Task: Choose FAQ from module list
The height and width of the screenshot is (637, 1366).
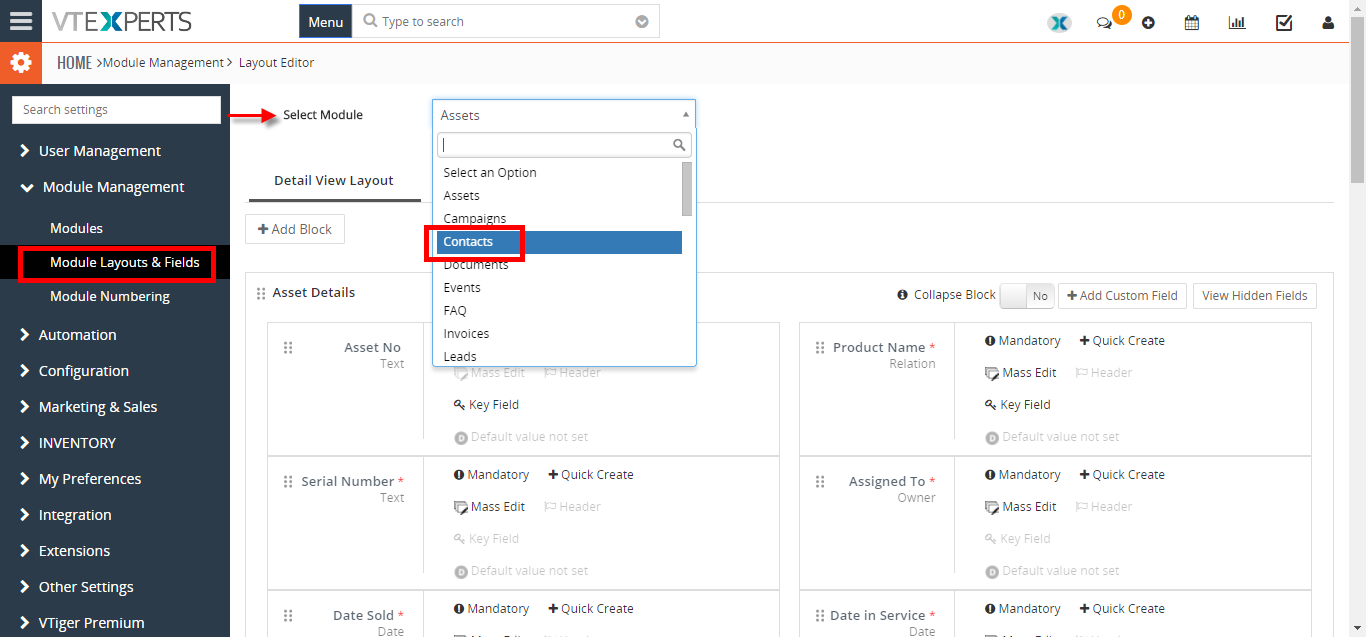Action: pos(560,311)
